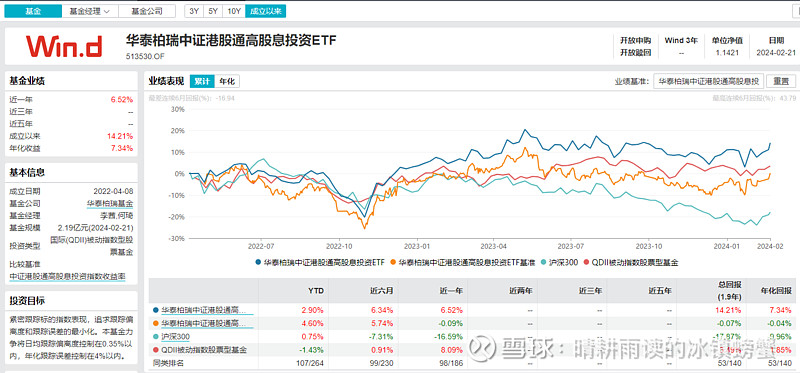Screen dimensions: 800x373
Task: Click the 同类排名 row label
Action: tap(167, 363)
